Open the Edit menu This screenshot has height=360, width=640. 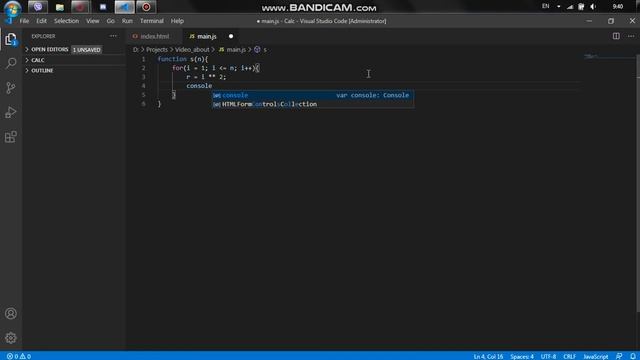[x=41, y=21]
